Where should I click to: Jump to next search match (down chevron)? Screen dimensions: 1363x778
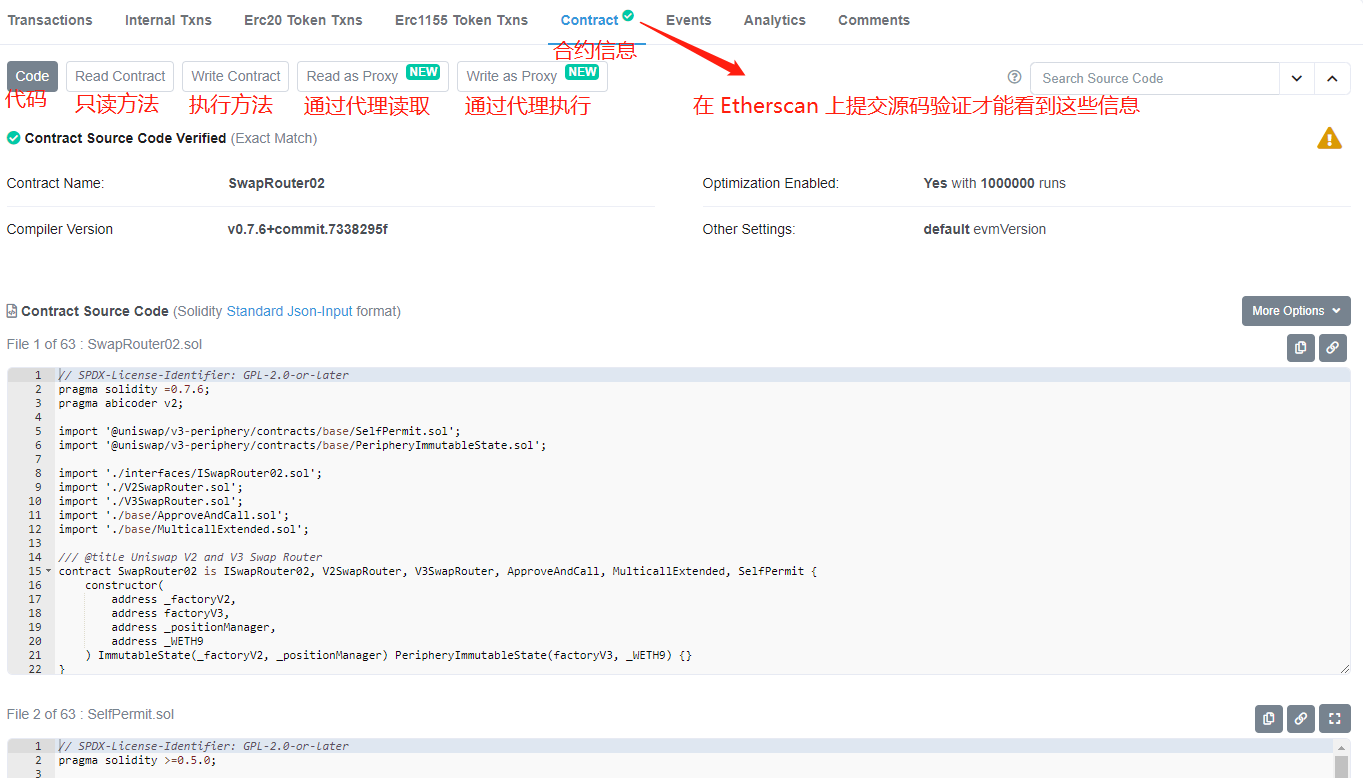[x=1297, y=78]
